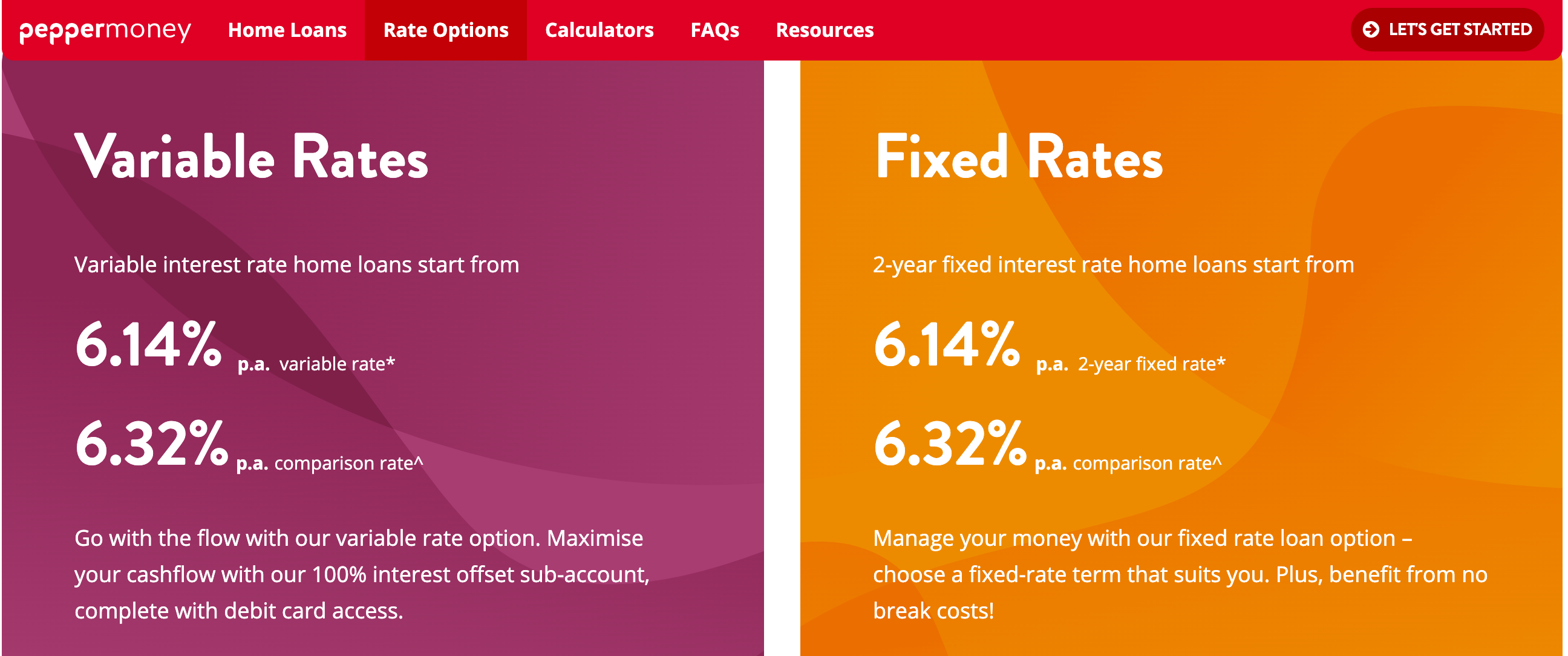Click the Variable Rates heading
Viewport: 1568px width, 656px height.
click(252, 157)
